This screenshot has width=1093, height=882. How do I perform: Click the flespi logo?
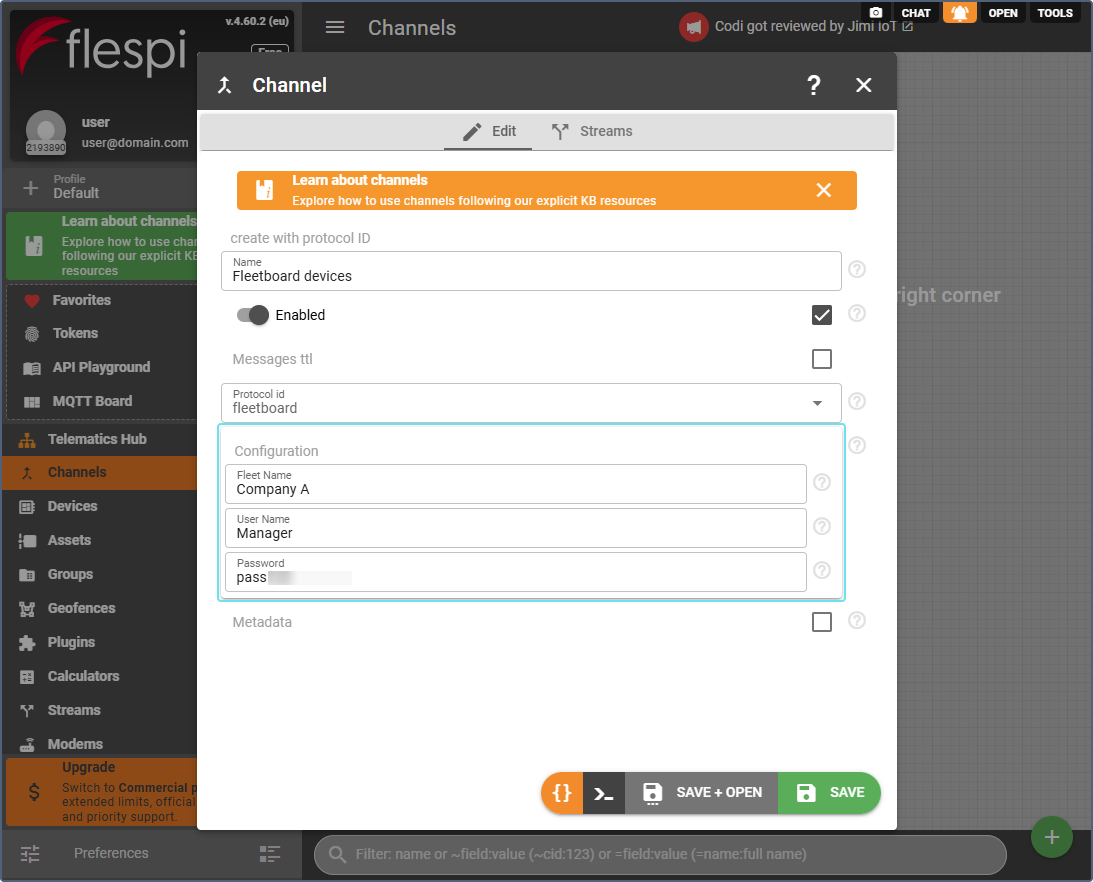pos(102,49)
